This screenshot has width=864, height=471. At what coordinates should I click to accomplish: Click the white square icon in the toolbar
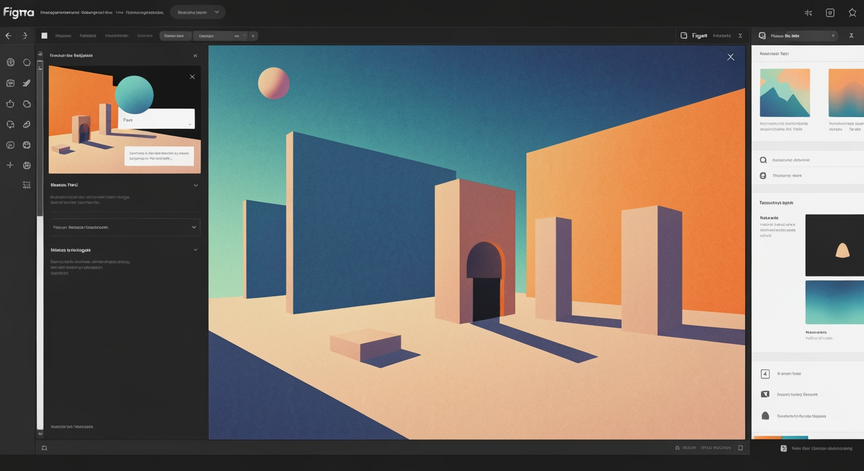click(44, 36)
